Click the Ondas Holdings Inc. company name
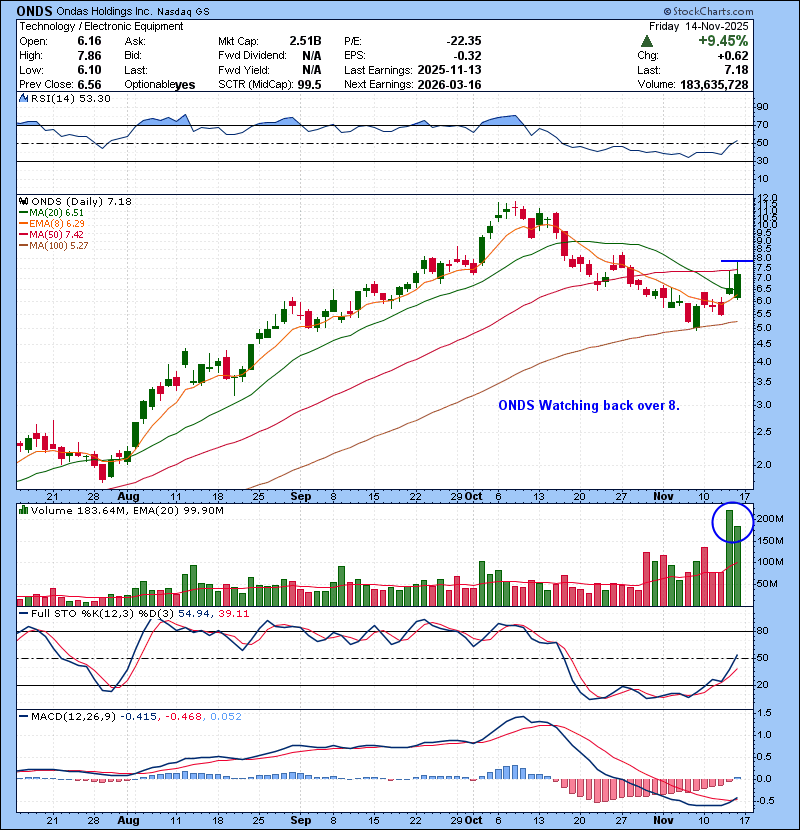This screenshot has width=800, height=830. [x=104, y=12]
